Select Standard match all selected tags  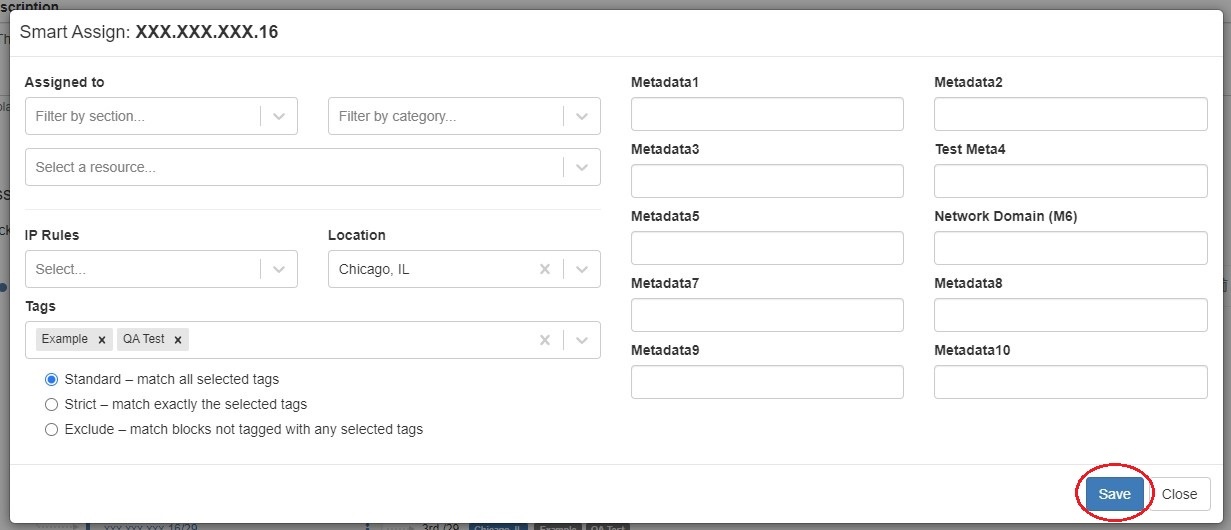tap(52, 380)
